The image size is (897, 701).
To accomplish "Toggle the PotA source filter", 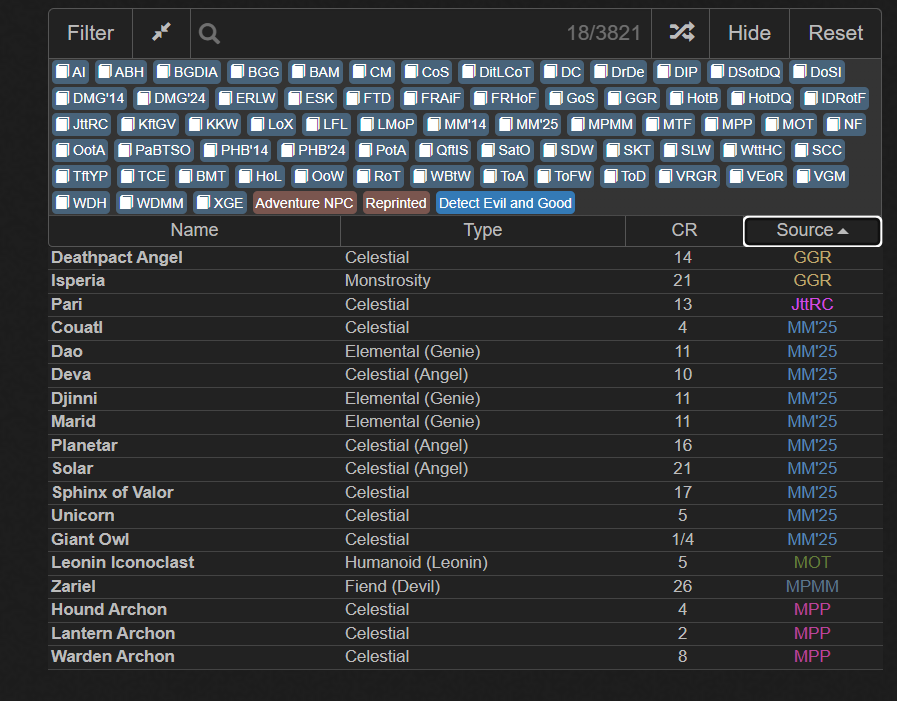I will click(x=383, y=151).
